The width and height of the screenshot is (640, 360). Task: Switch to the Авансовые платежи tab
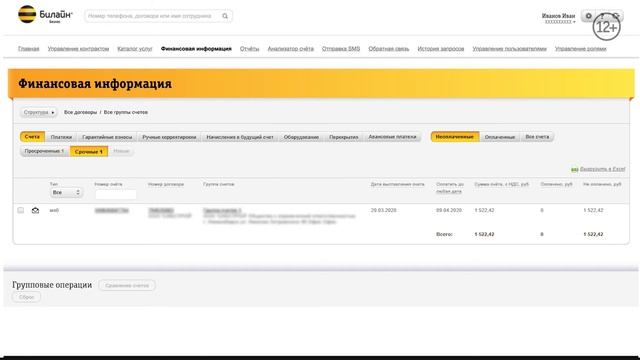tap(392, 137)
